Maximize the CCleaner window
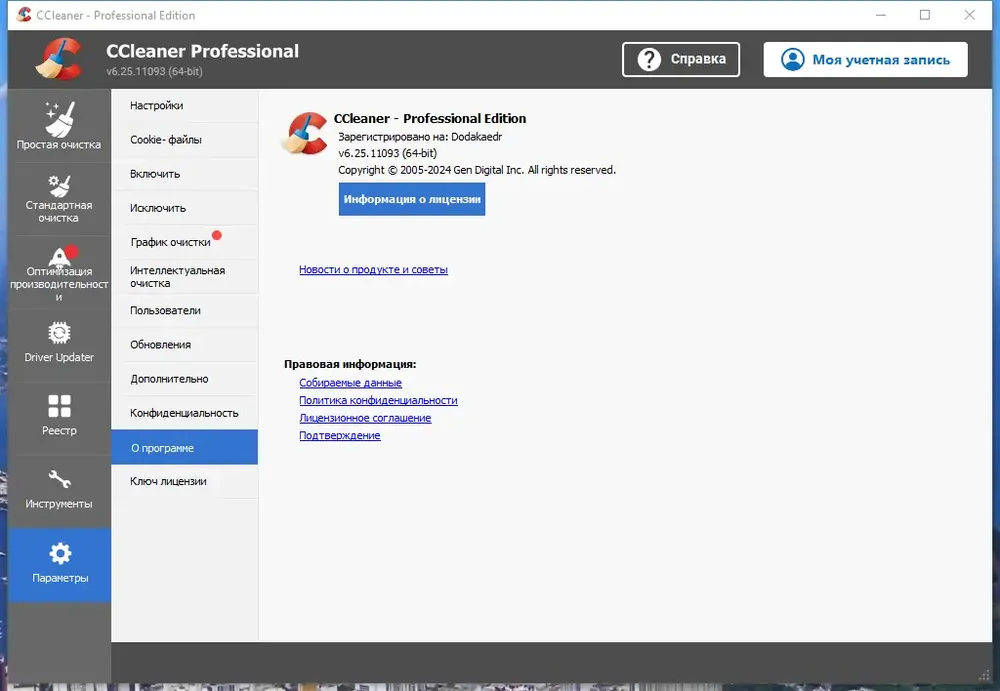Viewport: 1000px width, 691px height. point(925,15)
